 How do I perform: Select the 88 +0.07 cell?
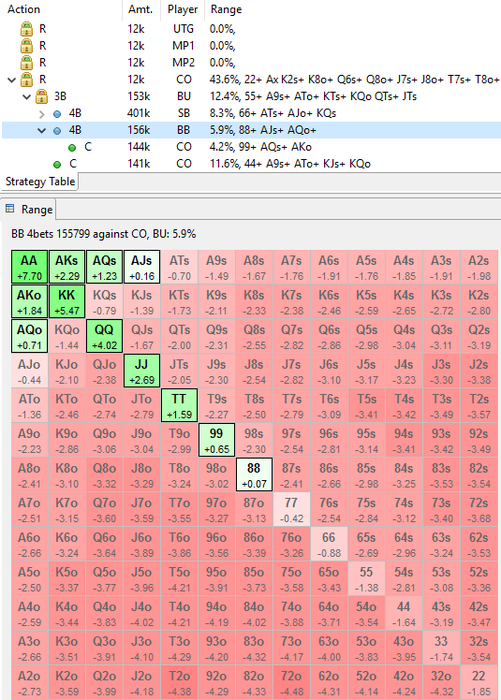[x=254, y=475]
